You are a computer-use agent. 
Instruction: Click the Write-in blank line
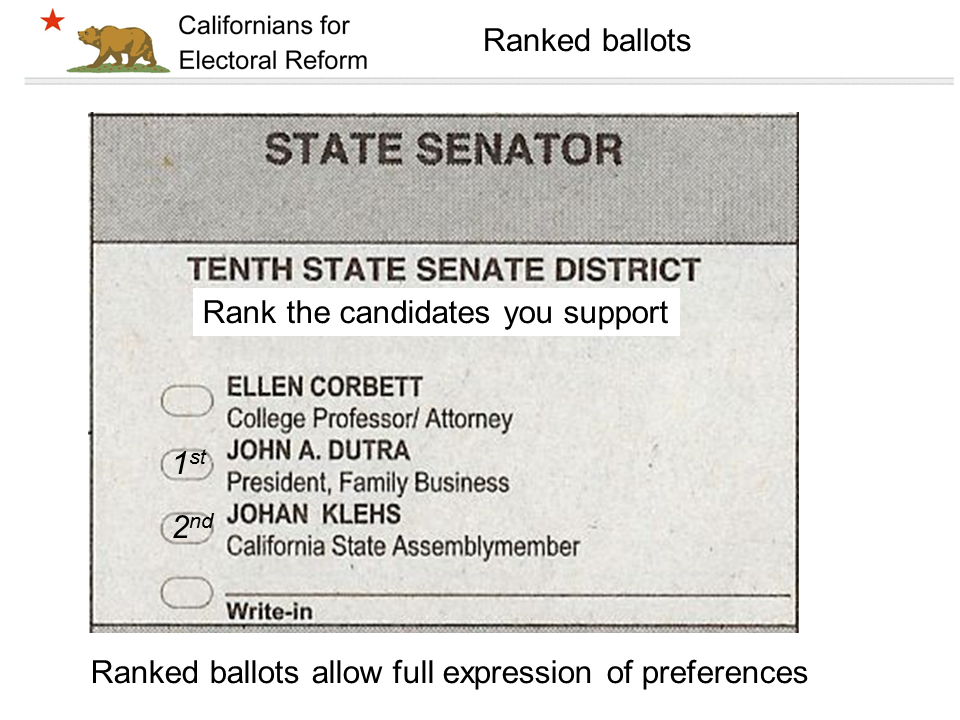[x=508, y=594]
